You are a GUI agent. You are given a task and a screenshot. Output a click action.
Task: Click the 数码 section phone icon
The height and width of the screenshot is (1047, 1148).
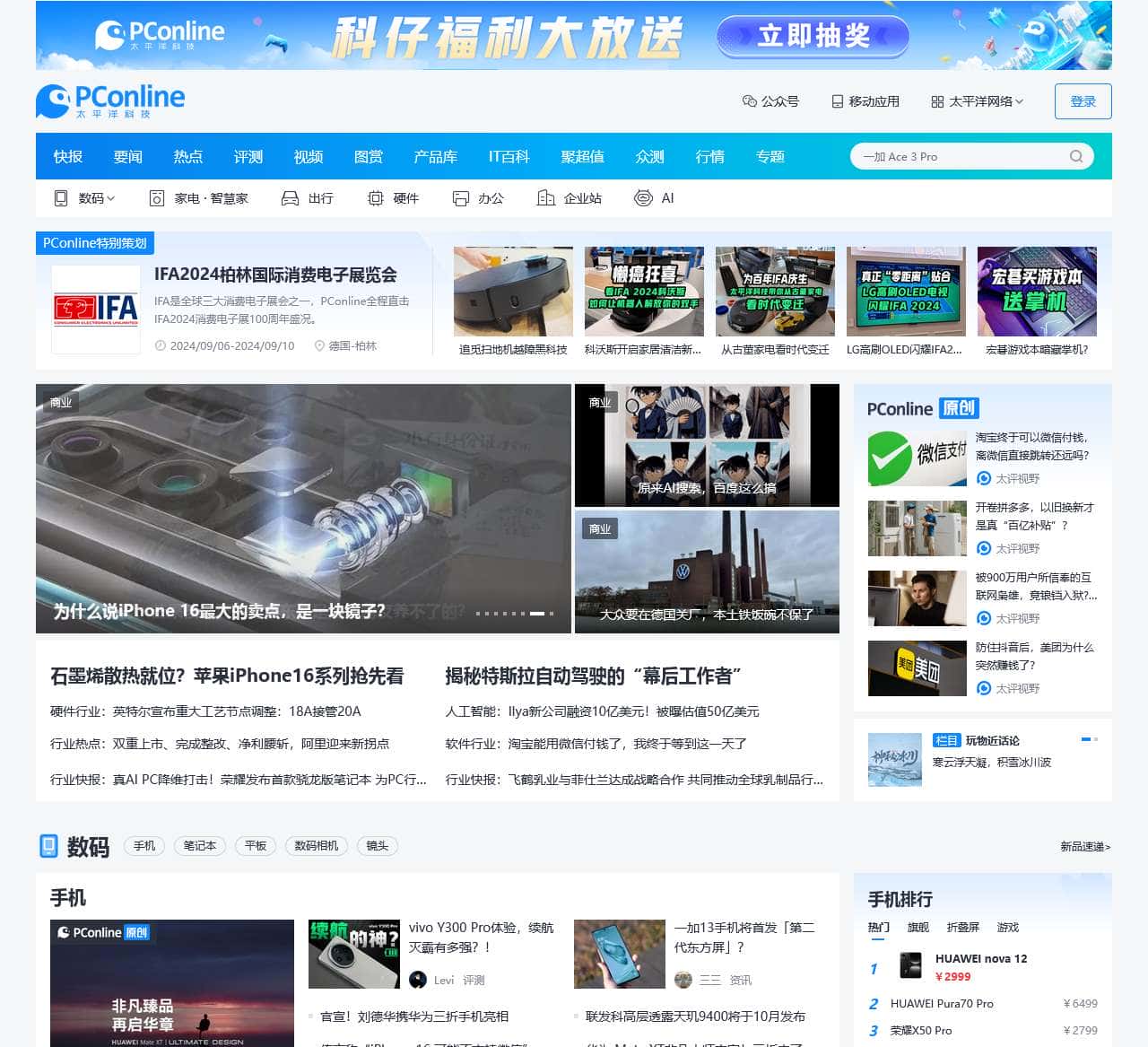(48, 846)
